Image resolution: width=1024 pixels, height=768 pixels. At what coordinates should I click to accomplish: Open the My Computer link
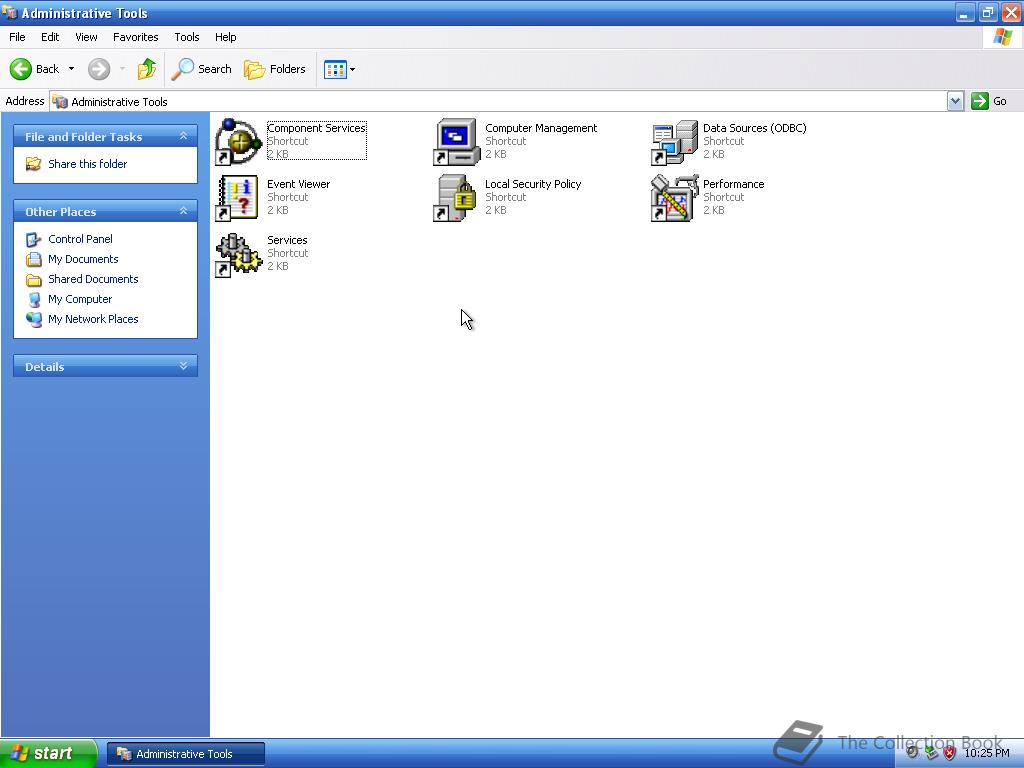(x=80, y=299)
